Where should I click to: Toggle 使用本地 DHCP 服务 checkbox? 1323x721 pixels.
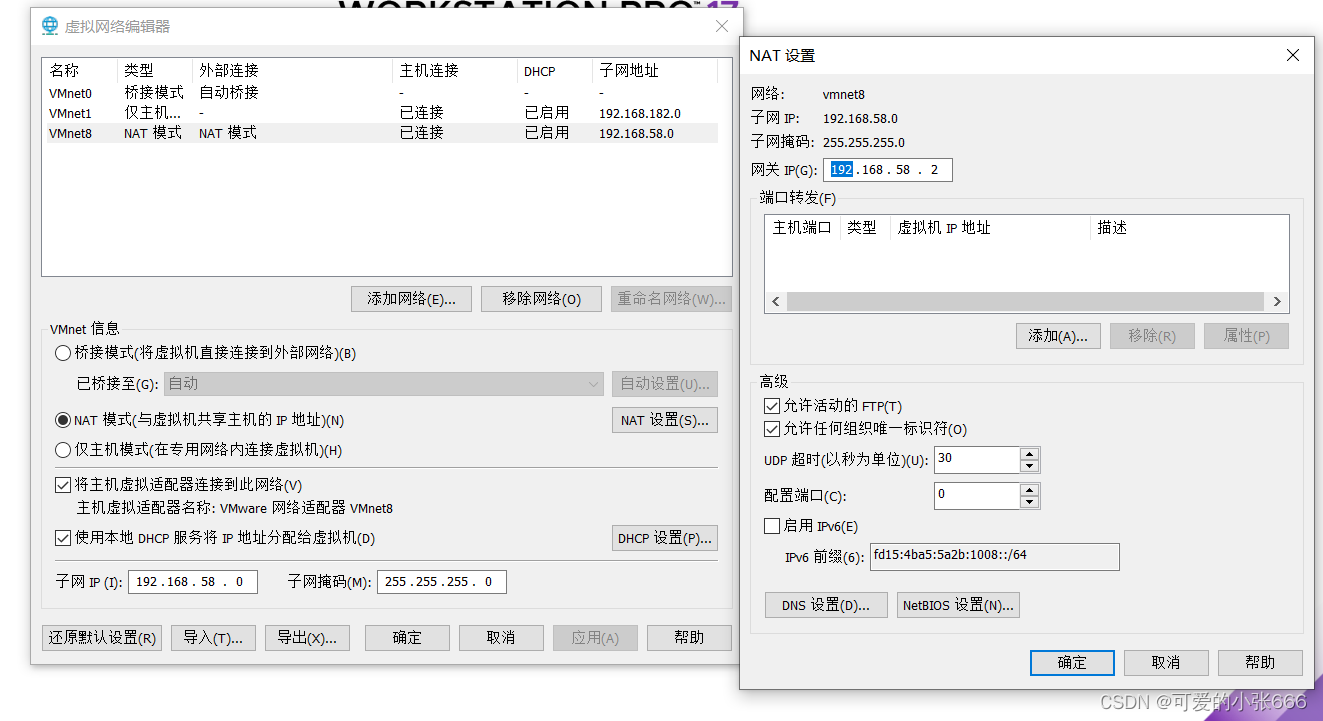[63, 538]
